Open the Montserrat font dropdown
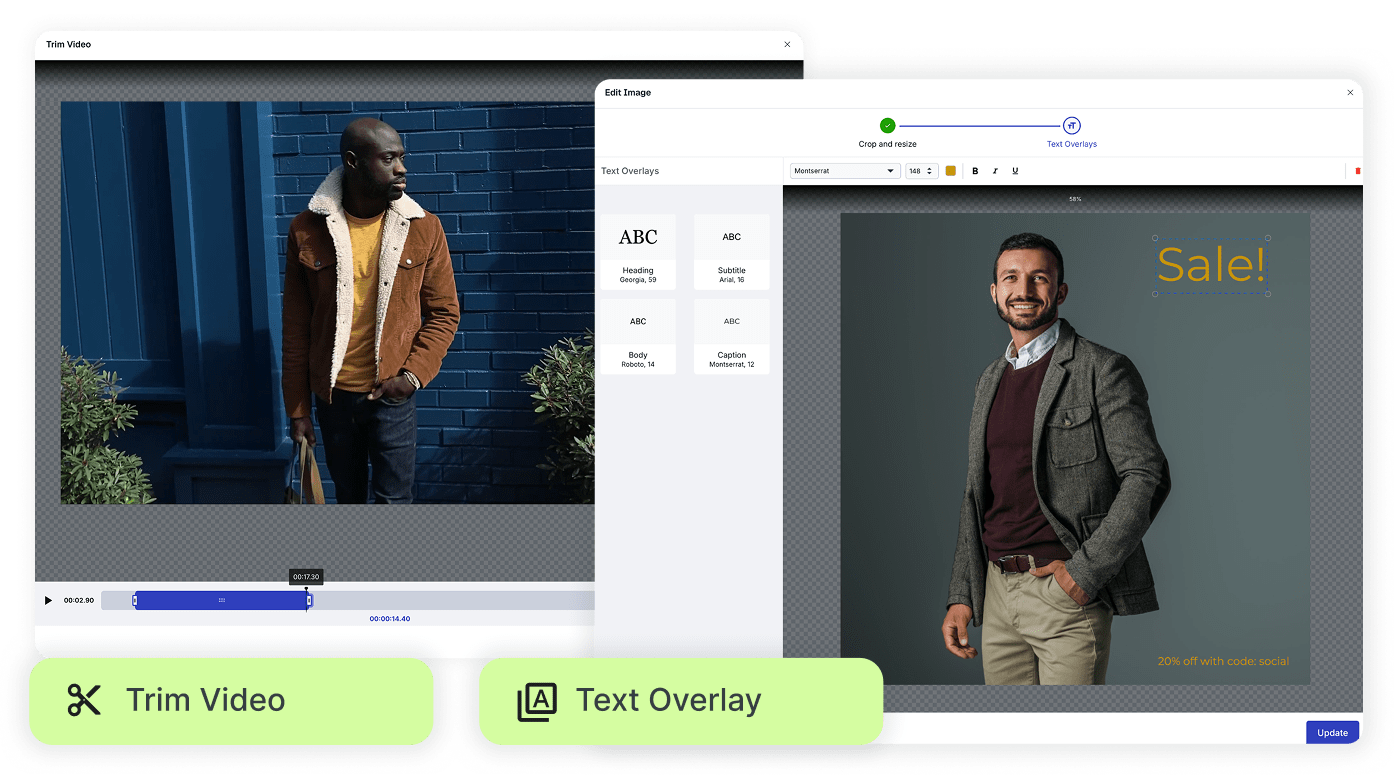This screenshot has width=1394, height=775. click(x=845, y=171)
